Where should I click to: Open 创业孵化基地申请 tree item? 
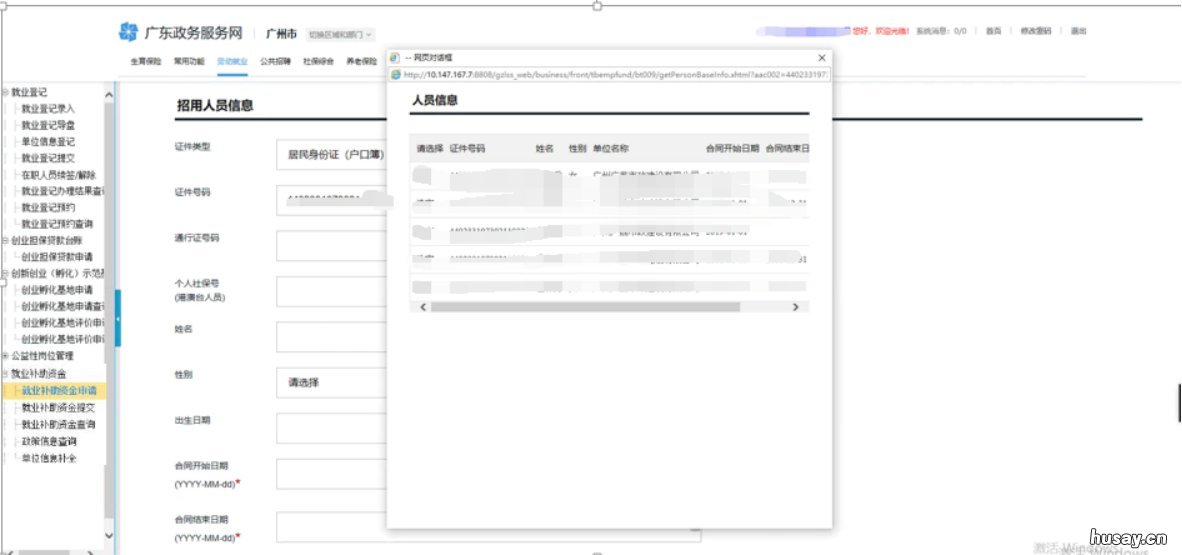[x=57, y=290]
